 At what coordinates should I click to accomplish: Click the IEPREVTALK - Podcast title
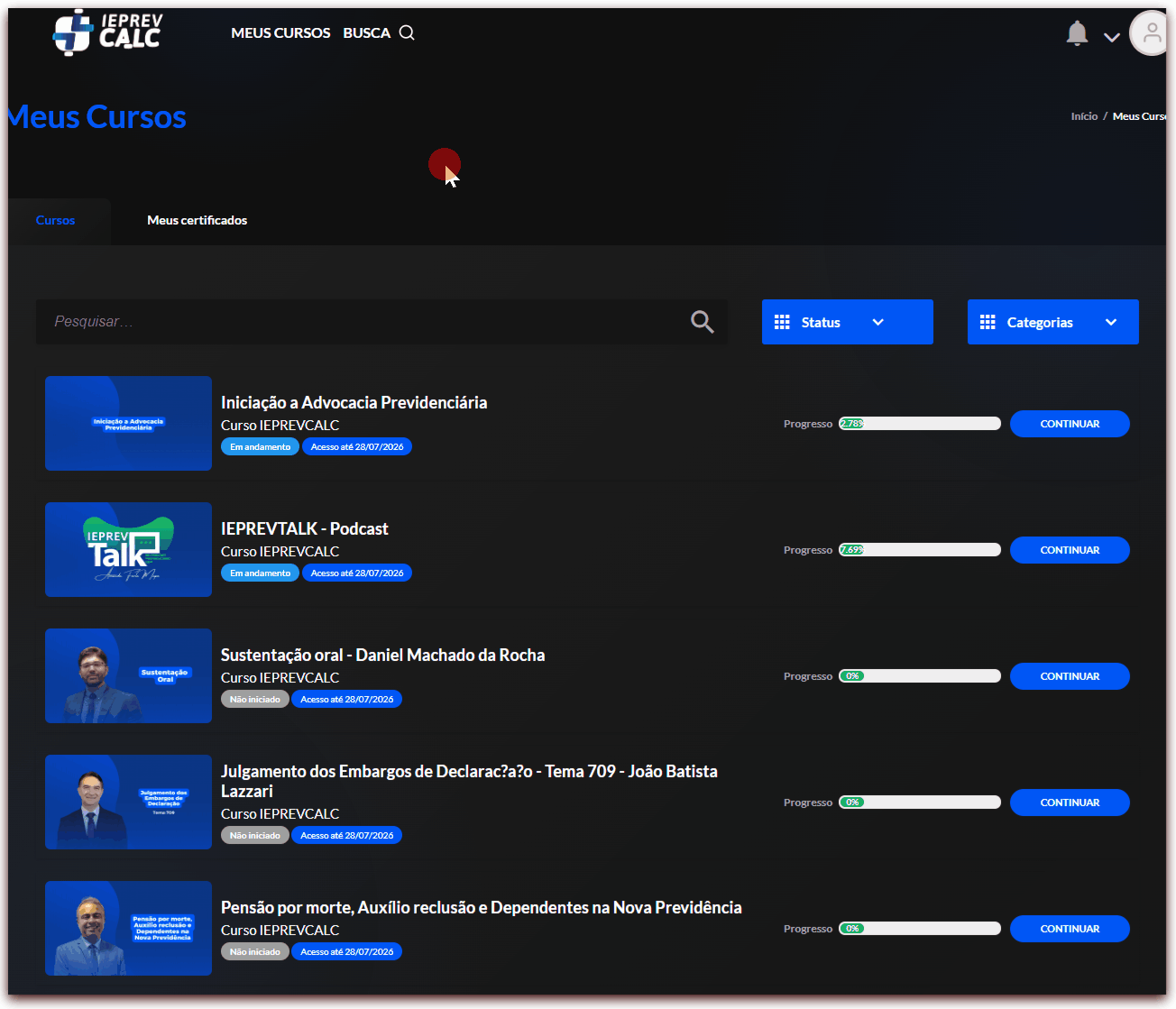click(x=305, y=528)
